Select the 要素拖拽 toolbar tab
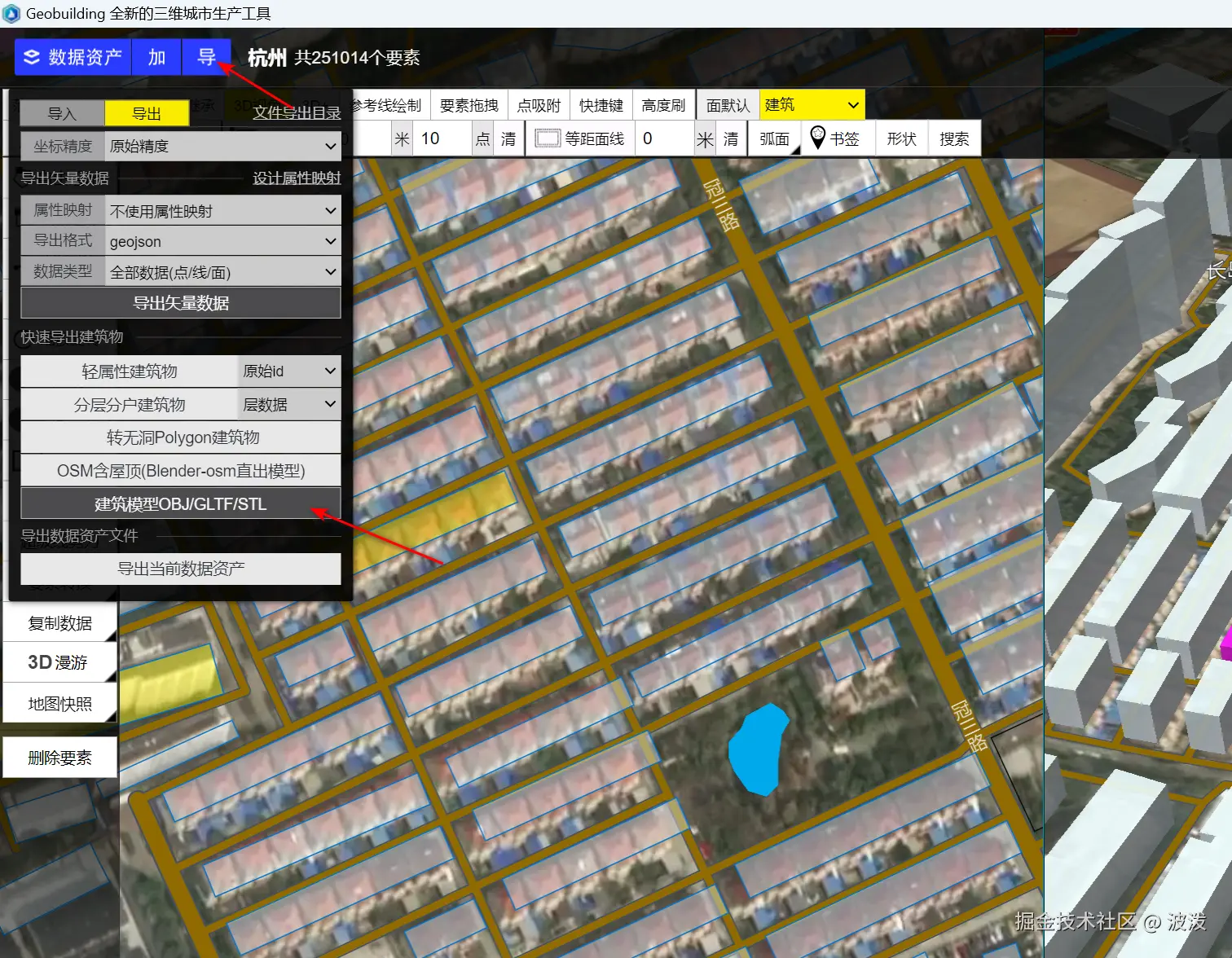1232x958 pixels. coord(469,105)
